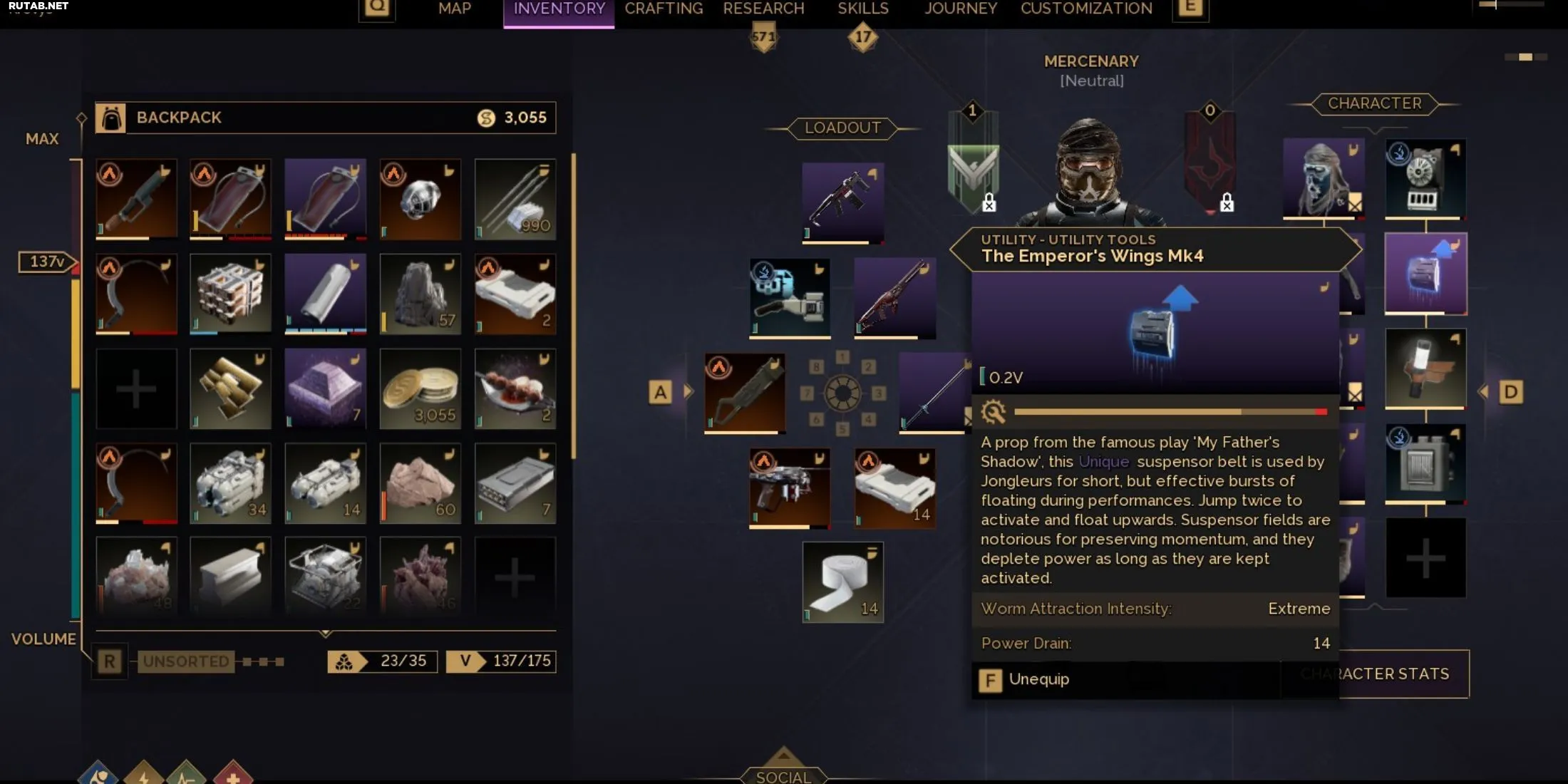Open the CRAFTING tab

click(664, 9)
